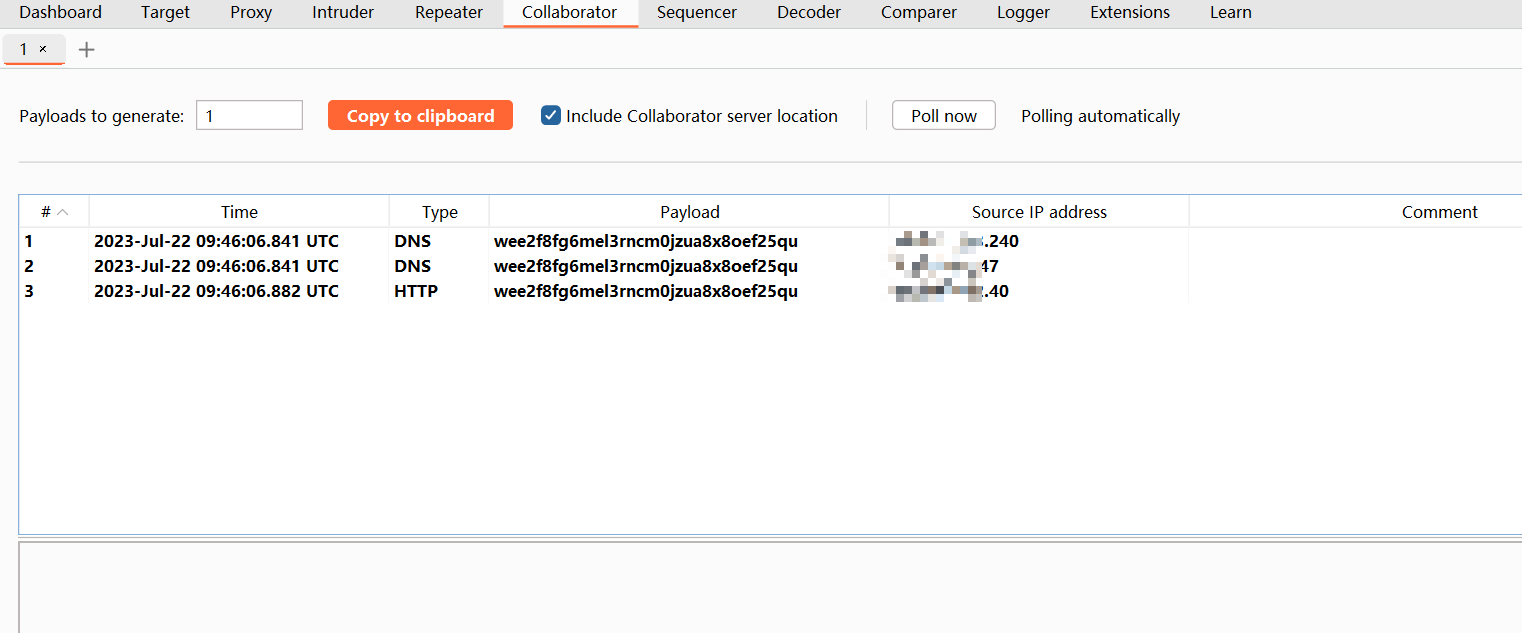The image size is (1522, 633).
Task: Open the Extensions tab
Action: 1129,13
